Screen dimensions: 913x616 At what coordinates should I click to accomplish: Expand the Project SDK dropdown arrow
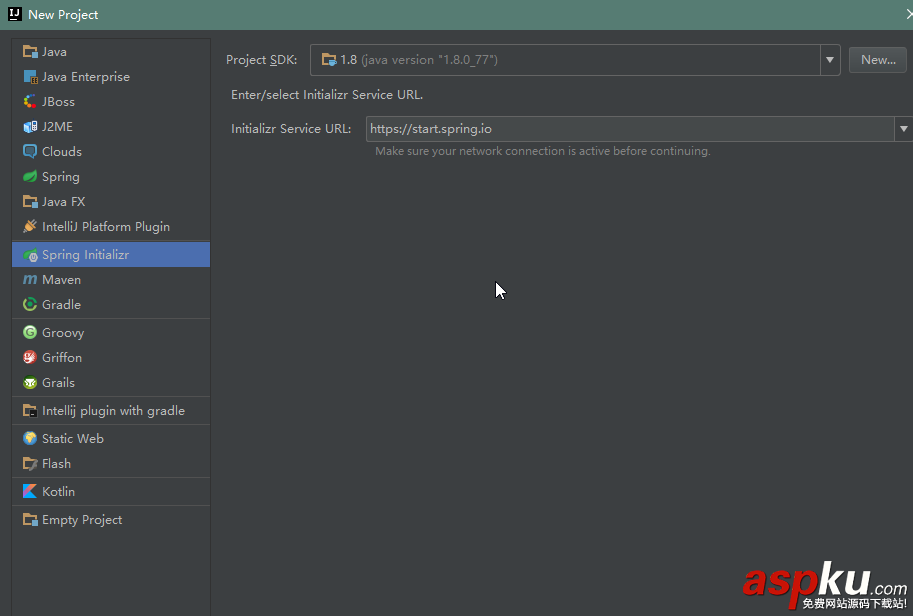(x=830, y=59)
